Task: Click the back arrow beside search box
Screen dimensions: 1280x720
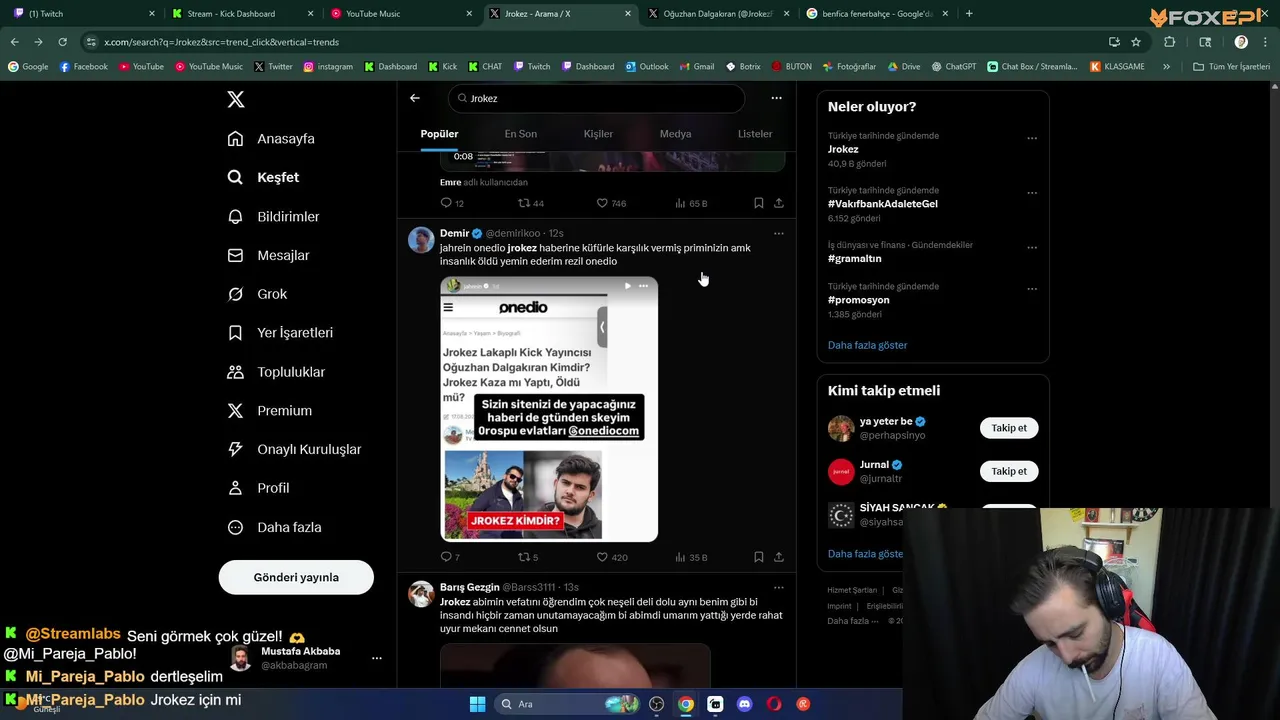Action: [415, 98]
